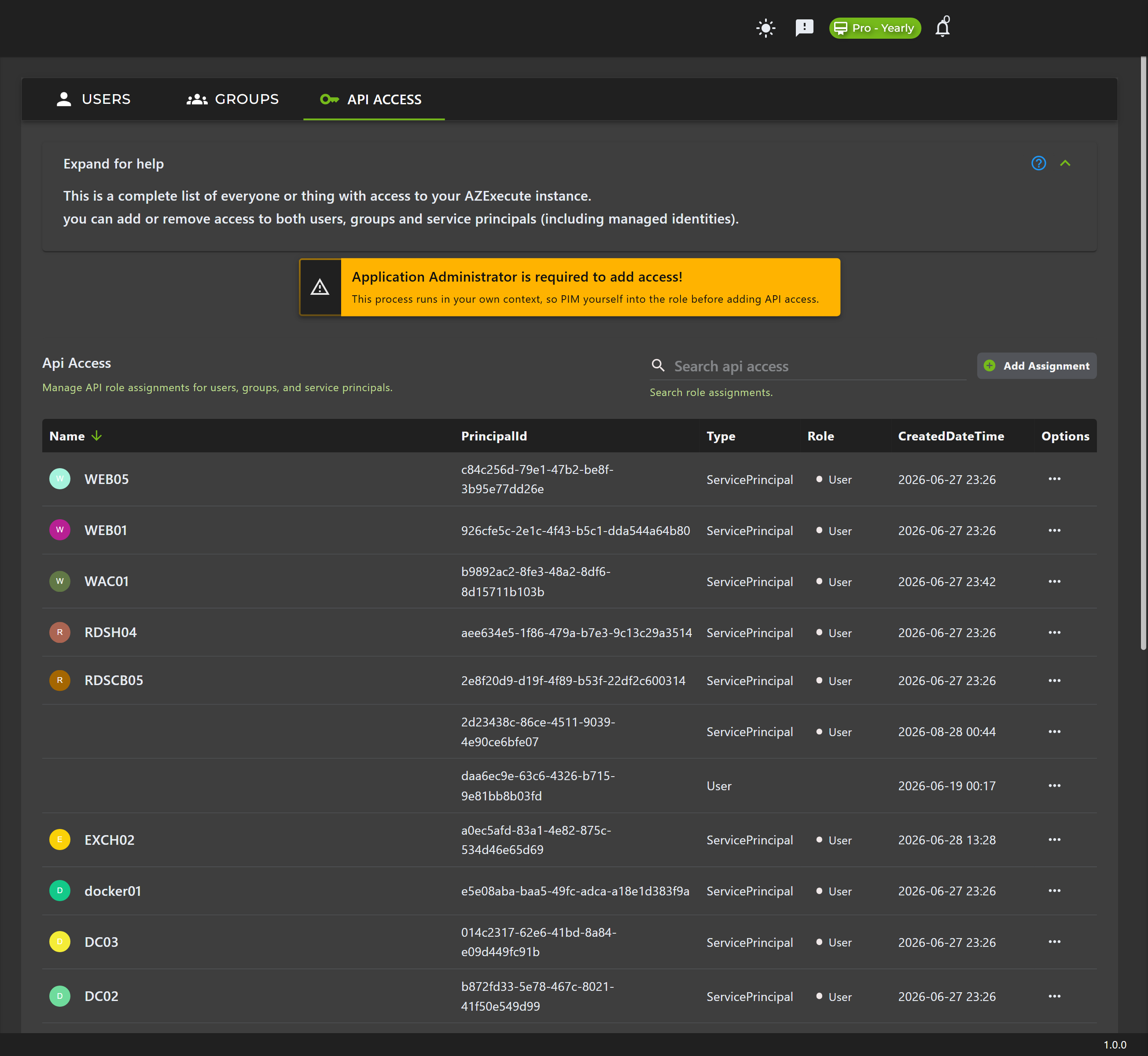
Task: Switch to the Groups tab
Action: point(233,99)
